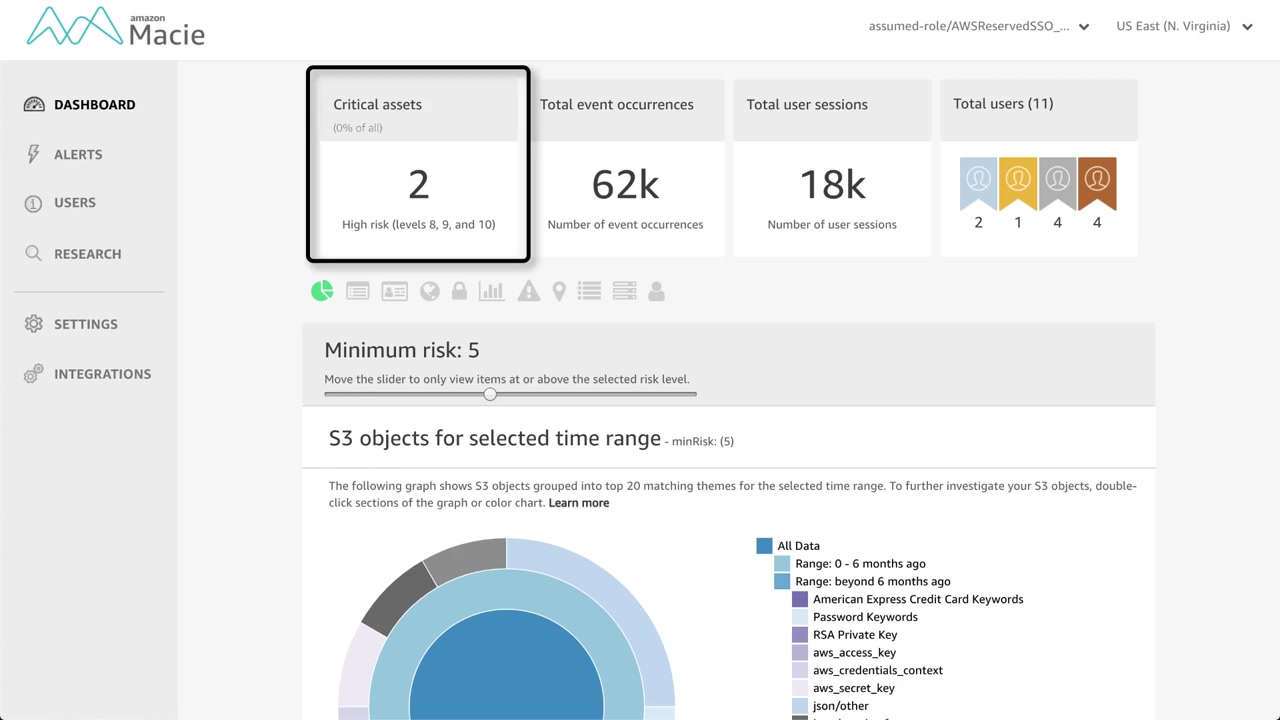Open the Research sidebar section
Image resolution: width=1280 pixels, height=720 pixels.
(87, 254)
